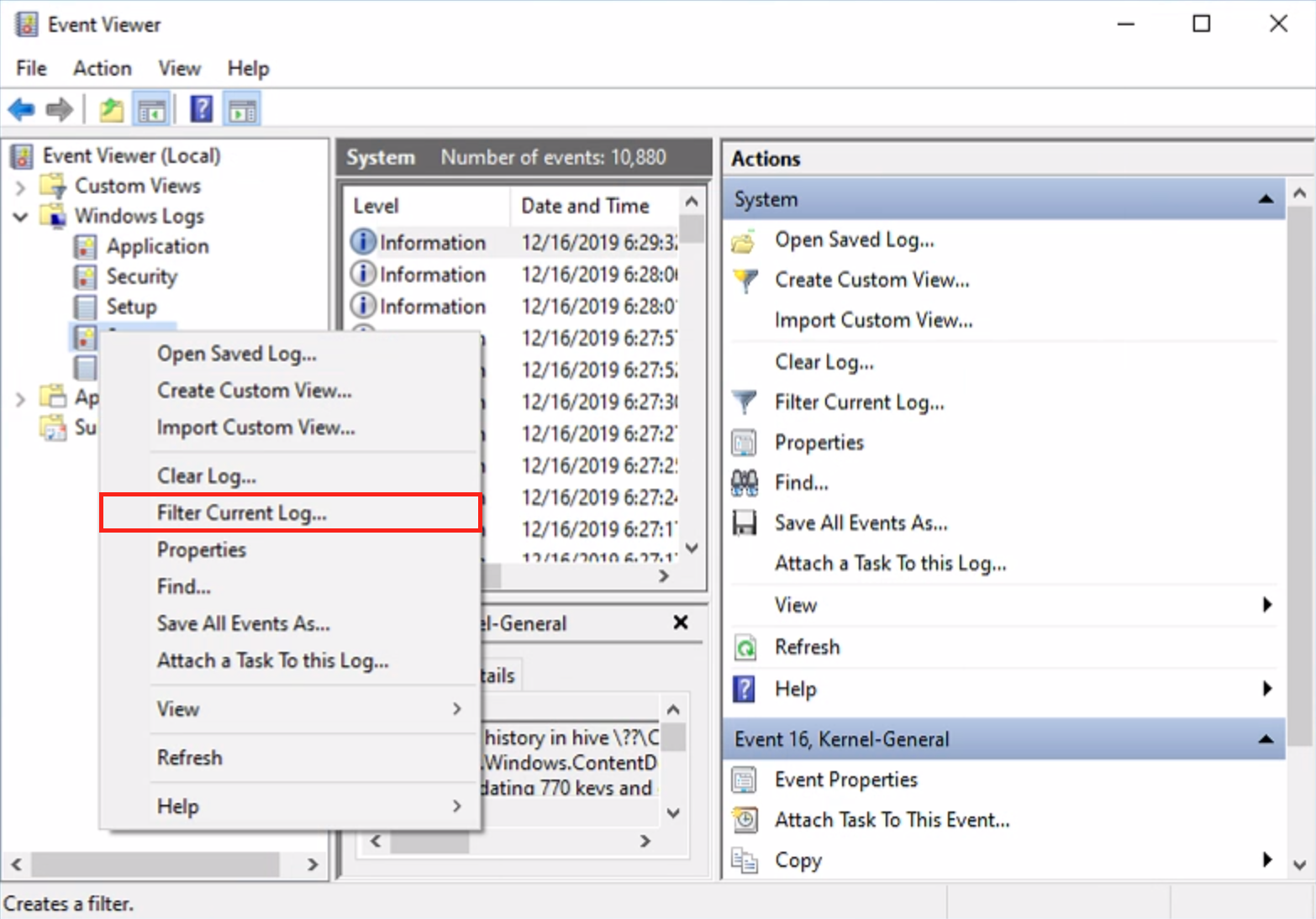This screenshot has width=1316, height=919.
Task: Click Create Custom View in Actions pane
Action: 871,280
